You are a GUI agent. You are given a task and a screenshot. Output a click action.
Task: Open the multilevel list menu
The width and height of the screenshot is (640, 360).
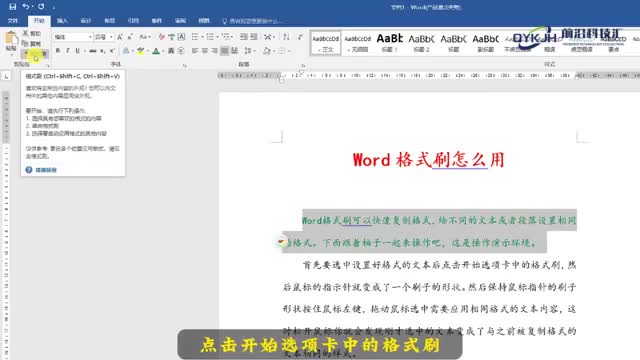226,37
